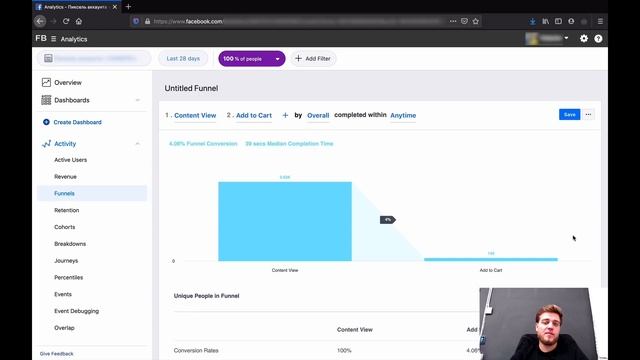Toggle Firefox sidebar icon
The width and height of the screenshot is (640, 360).
pyautogui.click(x=558, y=21)
